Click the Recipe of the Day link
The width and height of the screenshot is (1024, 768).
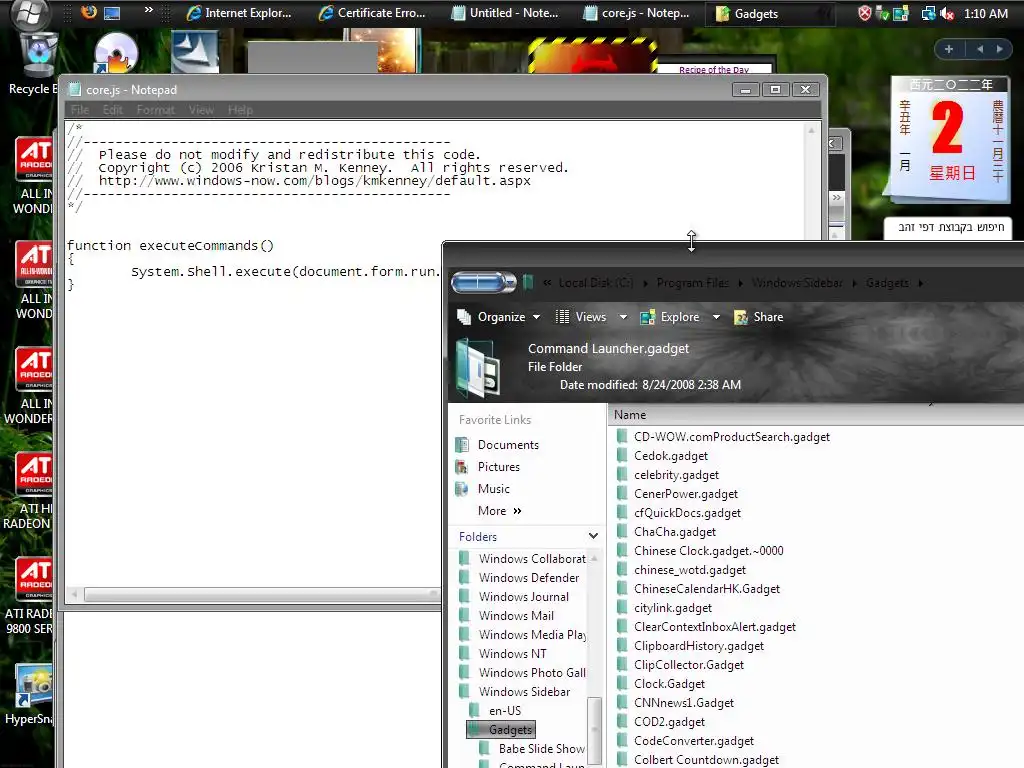pyautogui.click(x=714, y=69)
